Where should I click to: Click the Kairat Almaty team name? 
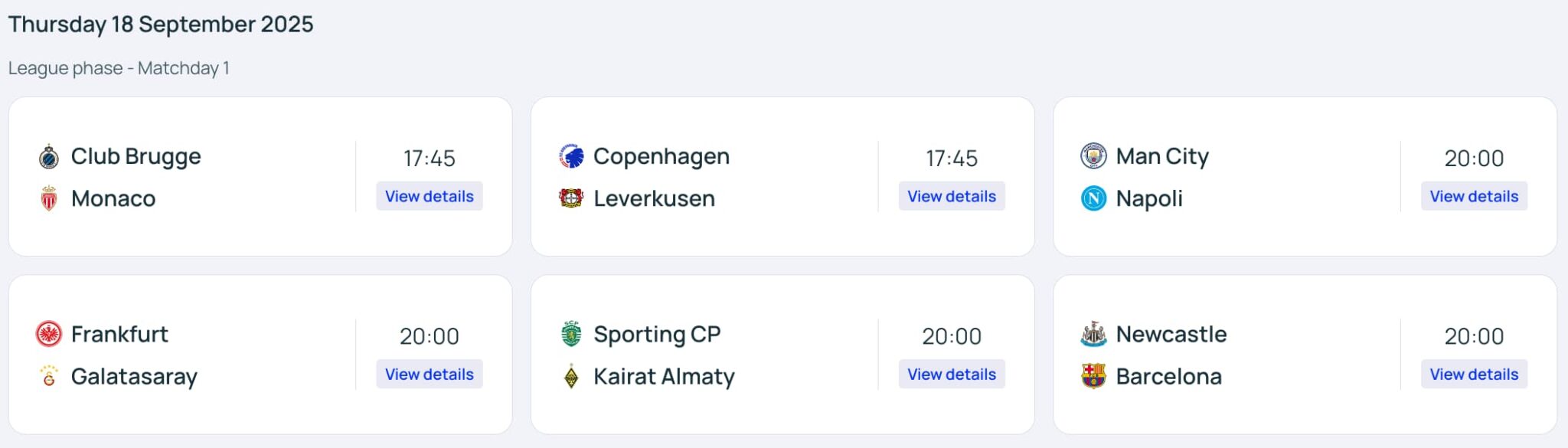click(x=664, y=376)
